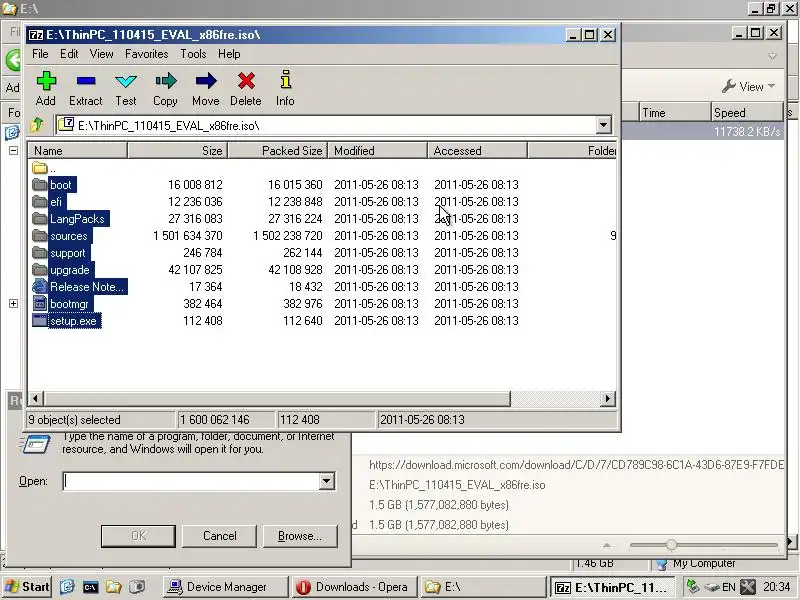The image size is (800, 600).
Task: Click the horizontal scrollbar thumb in file list
Action: tap(277, 398)
